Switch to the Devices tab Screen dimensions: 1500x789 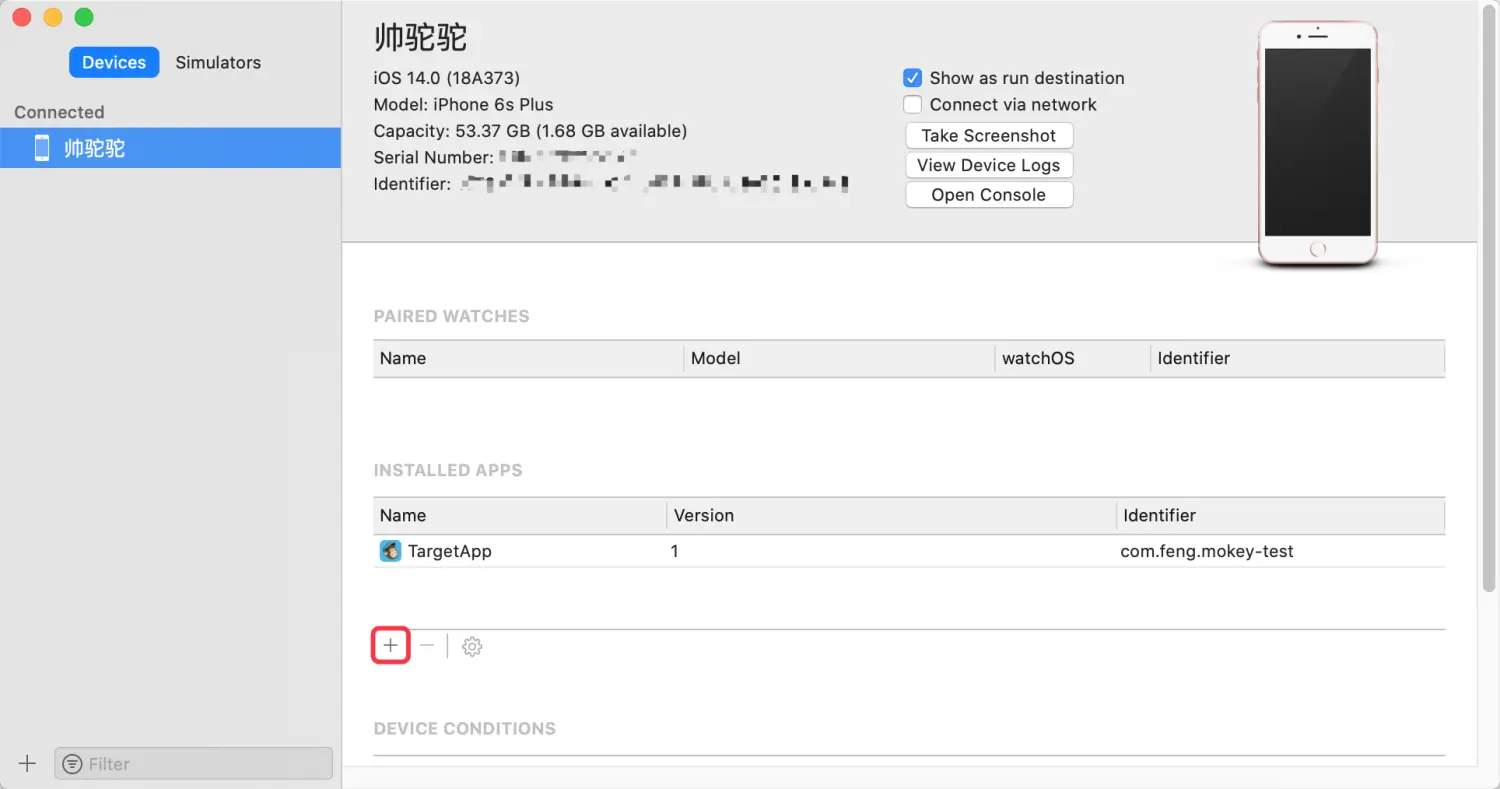pyautogui.click(x=114, y=62)
